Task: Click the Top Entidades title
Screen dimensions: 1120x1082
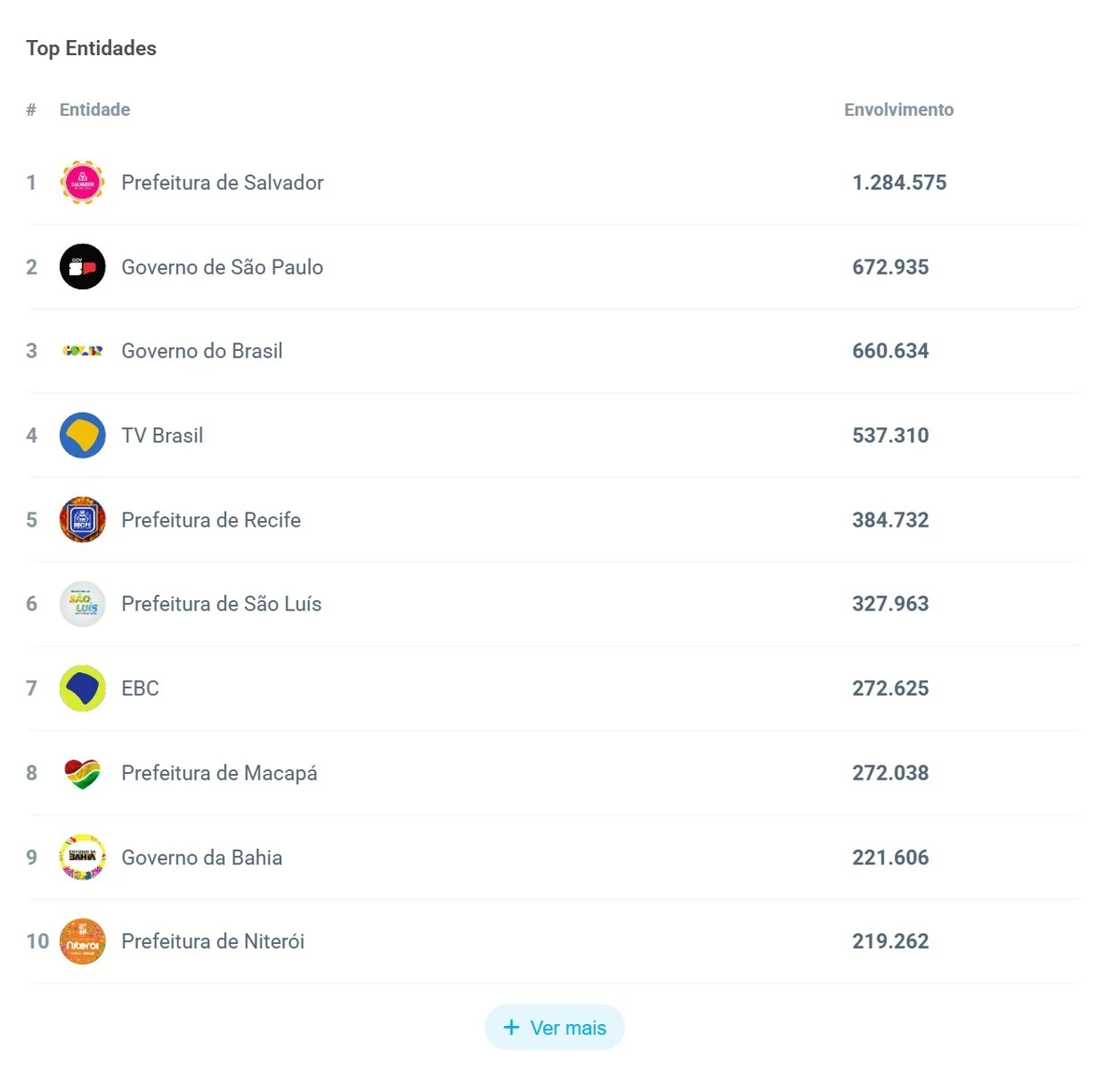Action: pyautogui.click(x=91, y=48)
